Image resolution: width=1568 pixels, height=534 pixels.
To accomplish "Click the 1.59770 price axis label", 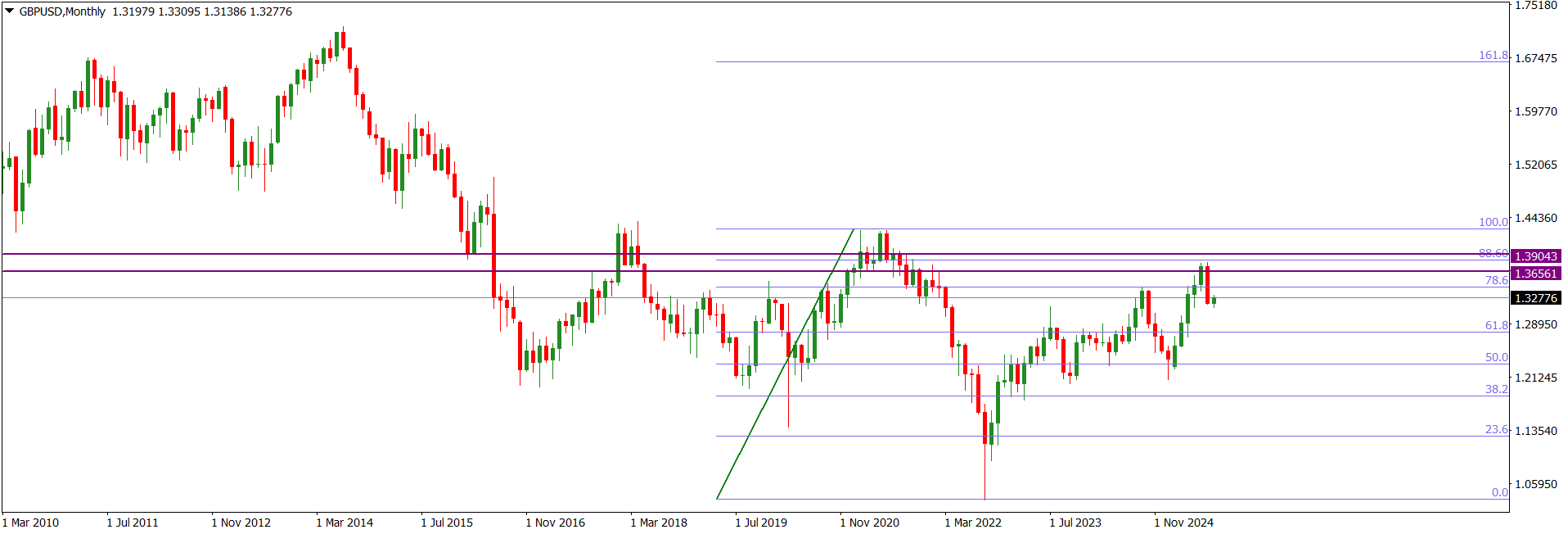I will tap(1536, 111).
